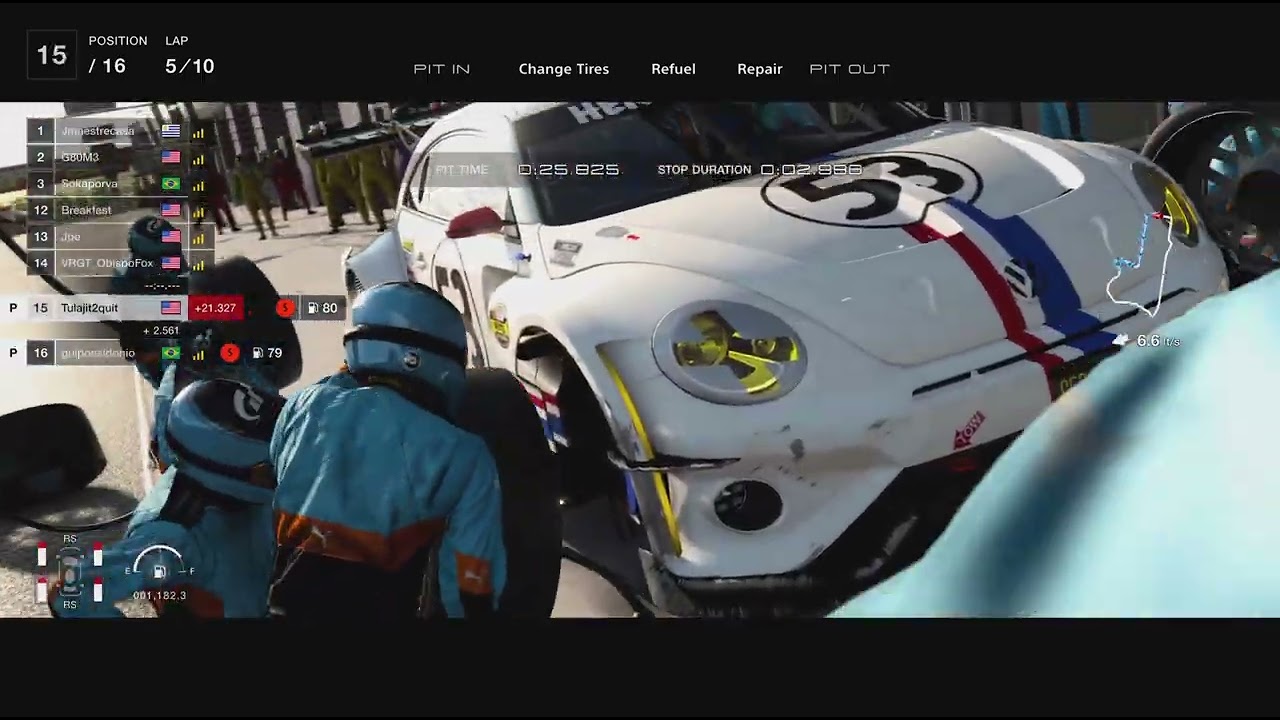Click the G80M3 driver name
Image resolution: width=1280 pixels, height=720 pixels.
click(80, 157)
